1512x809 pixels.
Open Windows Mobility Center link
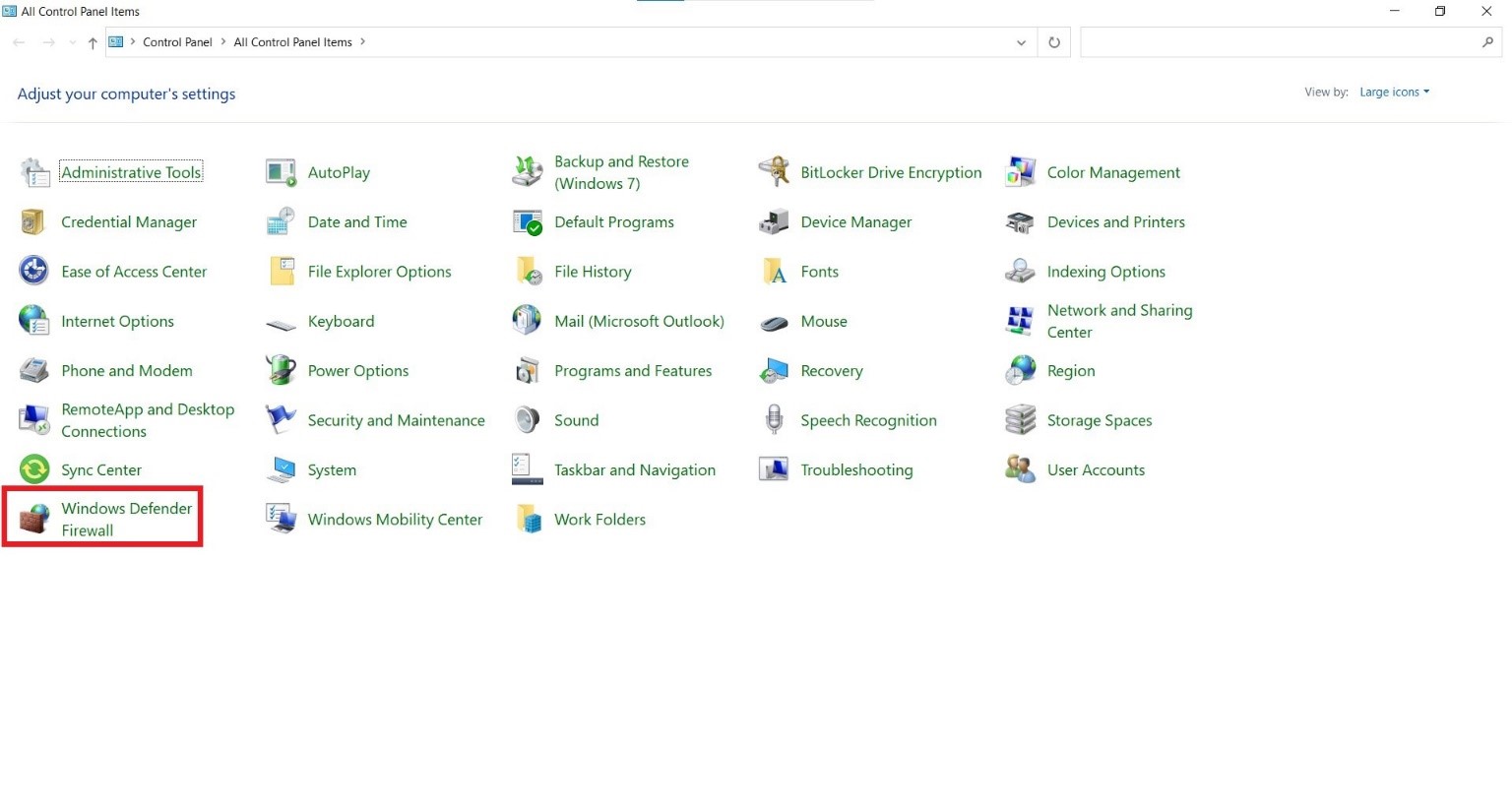tap(395, 520)
